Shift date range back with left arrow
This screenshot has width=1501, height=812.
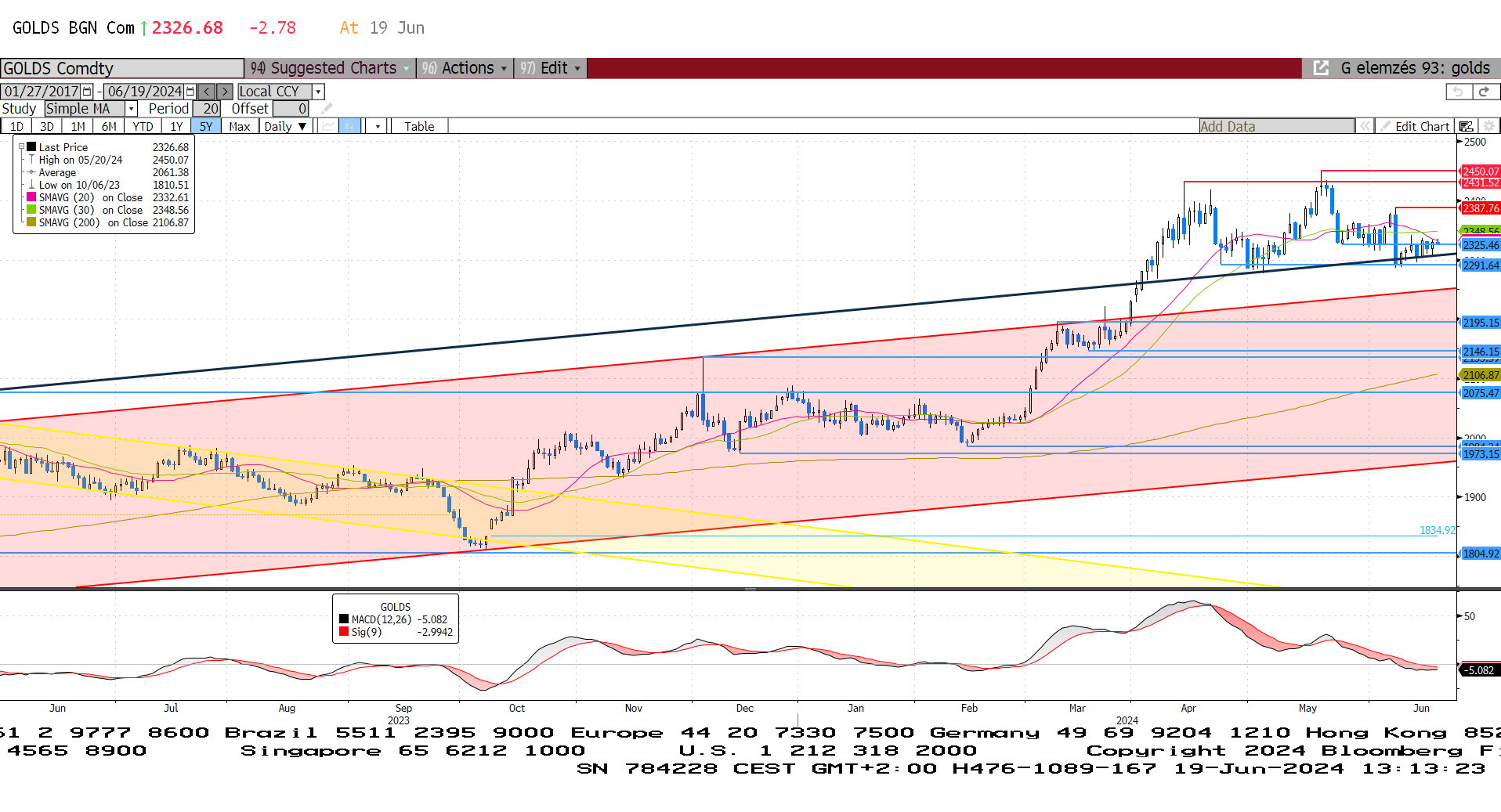207,92
